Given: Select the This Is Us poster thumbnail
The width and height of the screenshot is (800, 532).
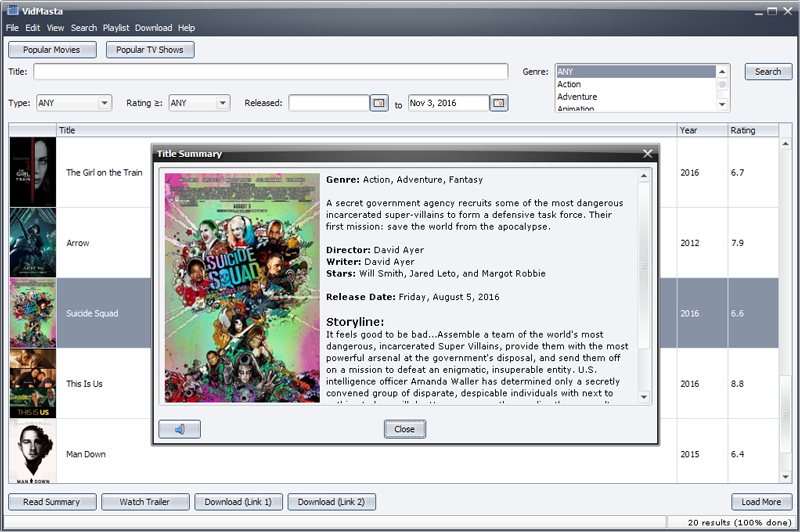Looking at the screenshot, I should [x=33, y=383].
